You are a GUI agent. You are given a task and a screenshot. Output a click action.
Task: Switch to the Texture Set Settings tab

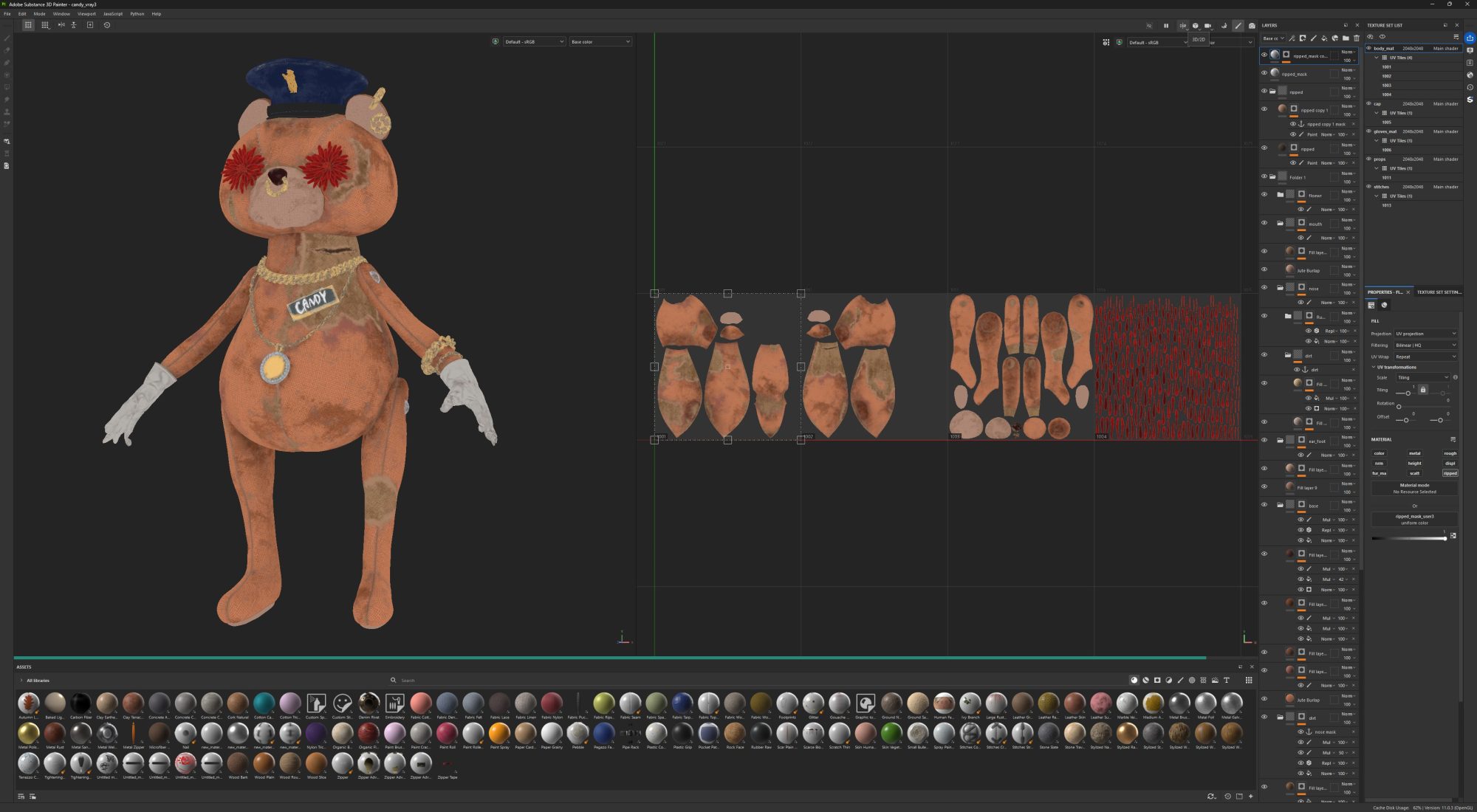[1438, 292]
